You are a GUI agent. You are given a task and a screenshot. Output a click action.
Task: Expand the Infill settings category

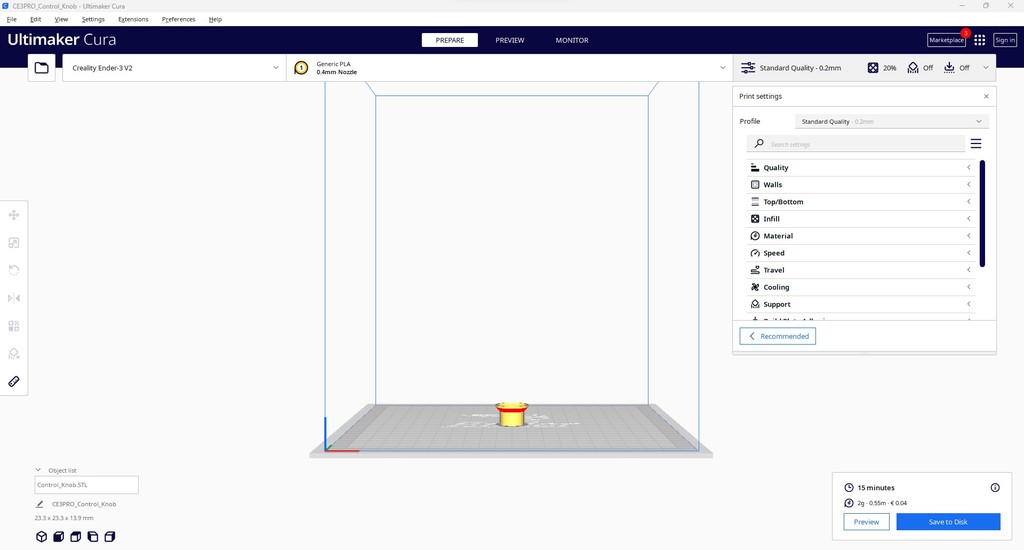pos(861,219)
